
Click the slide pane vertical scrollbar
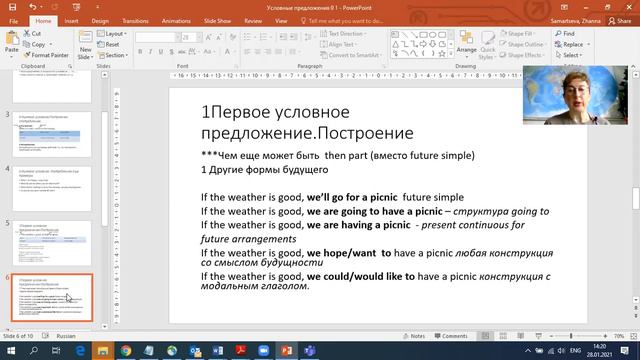pos(636,198)
